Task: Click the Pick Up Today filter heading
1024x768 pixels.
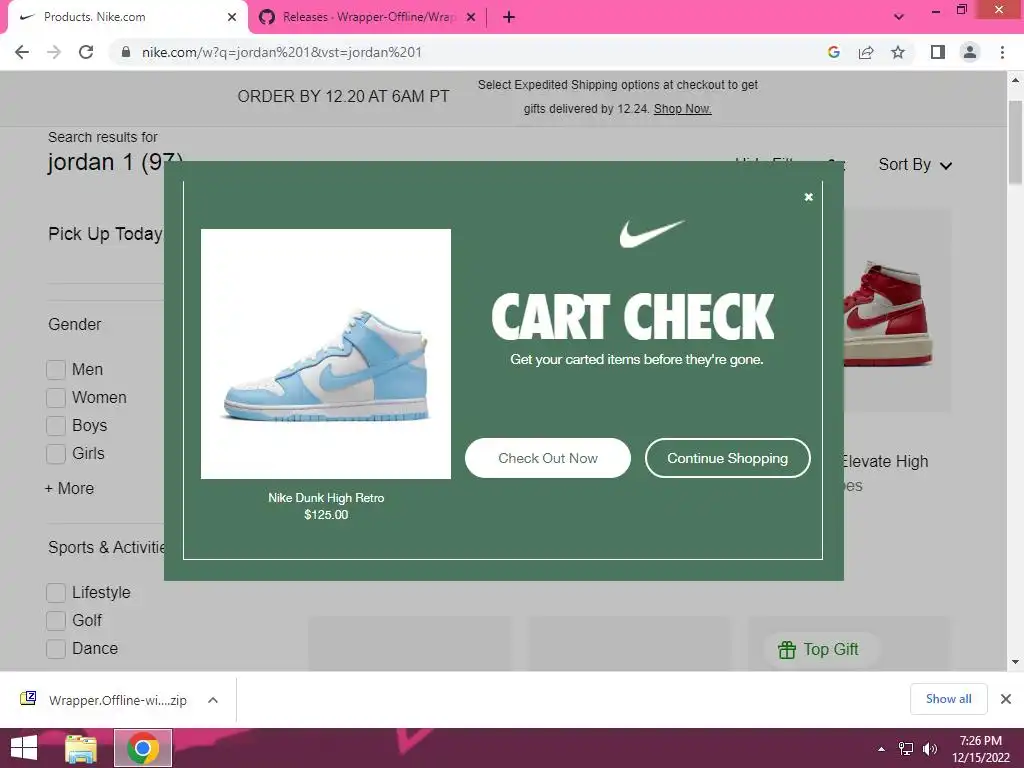Action: (x=105, y=234)
